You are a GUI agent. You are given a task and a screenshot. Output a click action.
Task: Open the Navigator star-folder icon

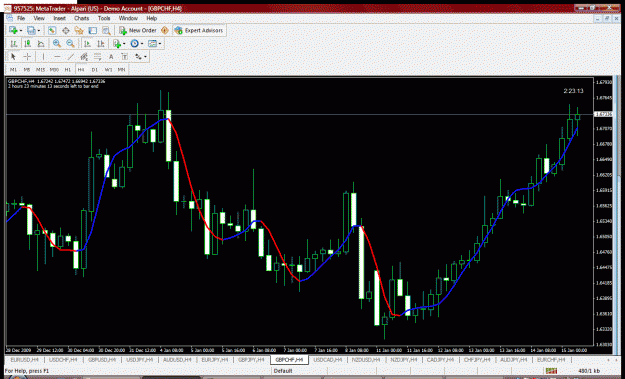[x=79, y=30]
